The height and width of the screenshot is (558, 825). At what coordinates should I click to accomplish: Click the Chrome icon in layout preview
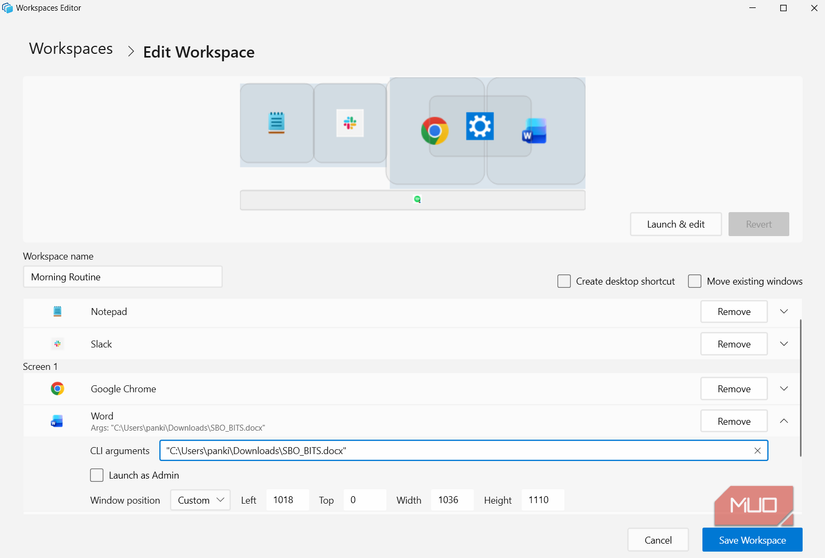click(434, 131)
